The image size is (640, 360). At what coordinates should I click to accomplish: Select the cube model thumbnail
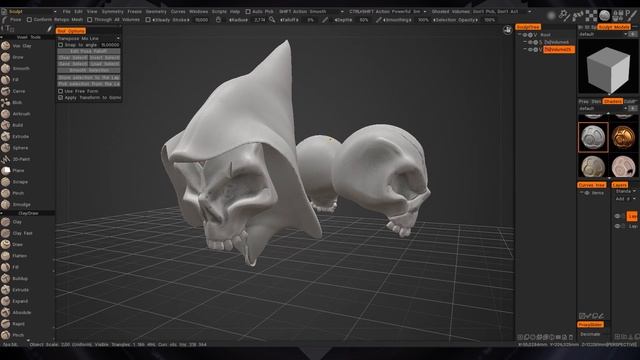point(608,68)
